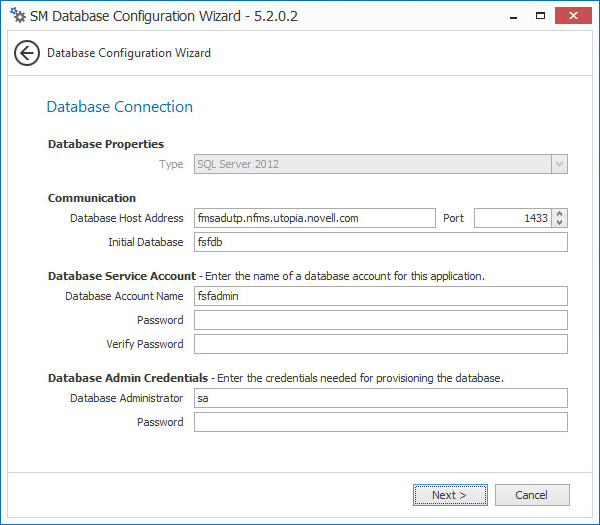Open the database Type dropdown
The width and height of the screenshot is (600, 525).
tap(559, 164)
